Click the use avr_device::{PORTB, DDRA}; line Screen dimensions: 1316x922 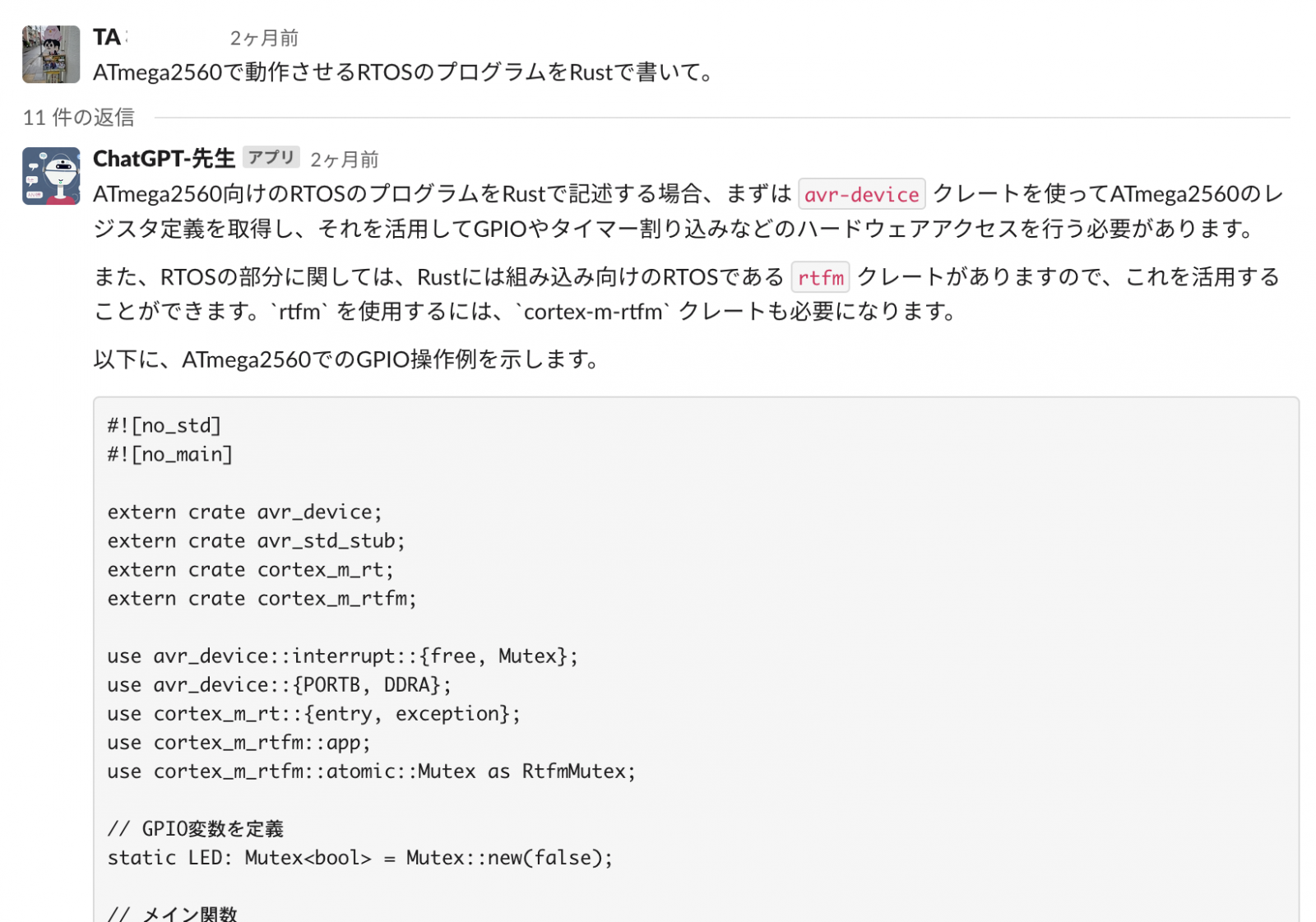tap(280, 684)
